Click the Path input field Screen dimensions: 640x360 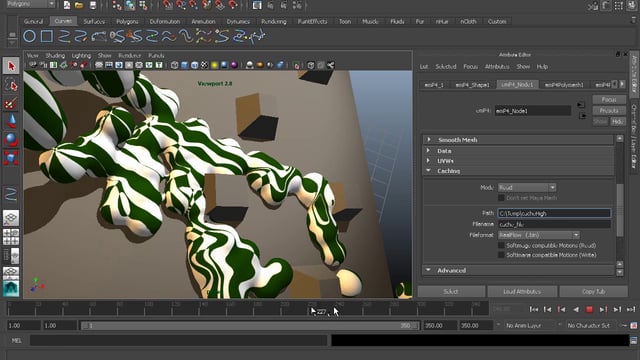(554, 213)
